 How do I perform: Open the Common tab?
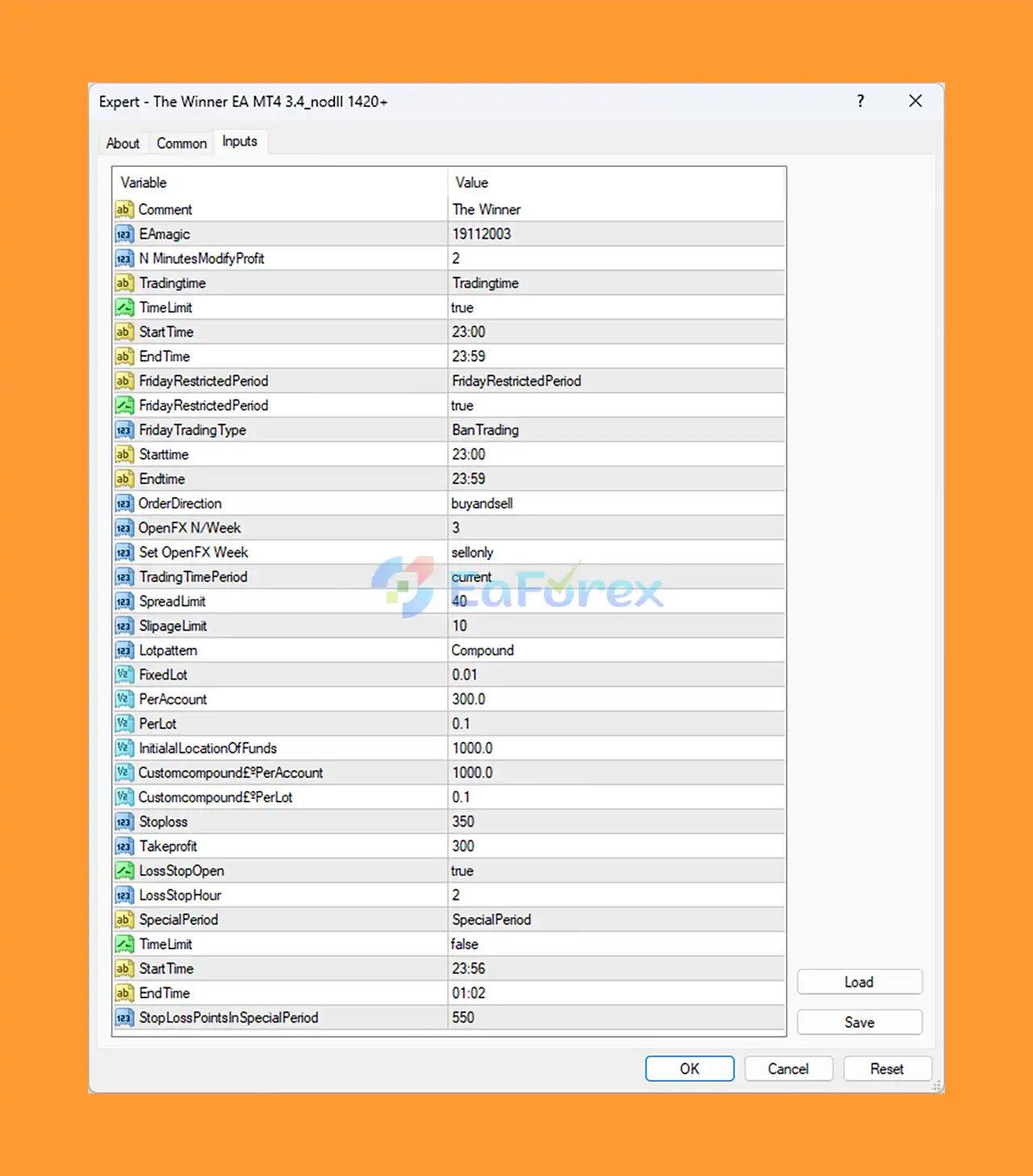182,143
